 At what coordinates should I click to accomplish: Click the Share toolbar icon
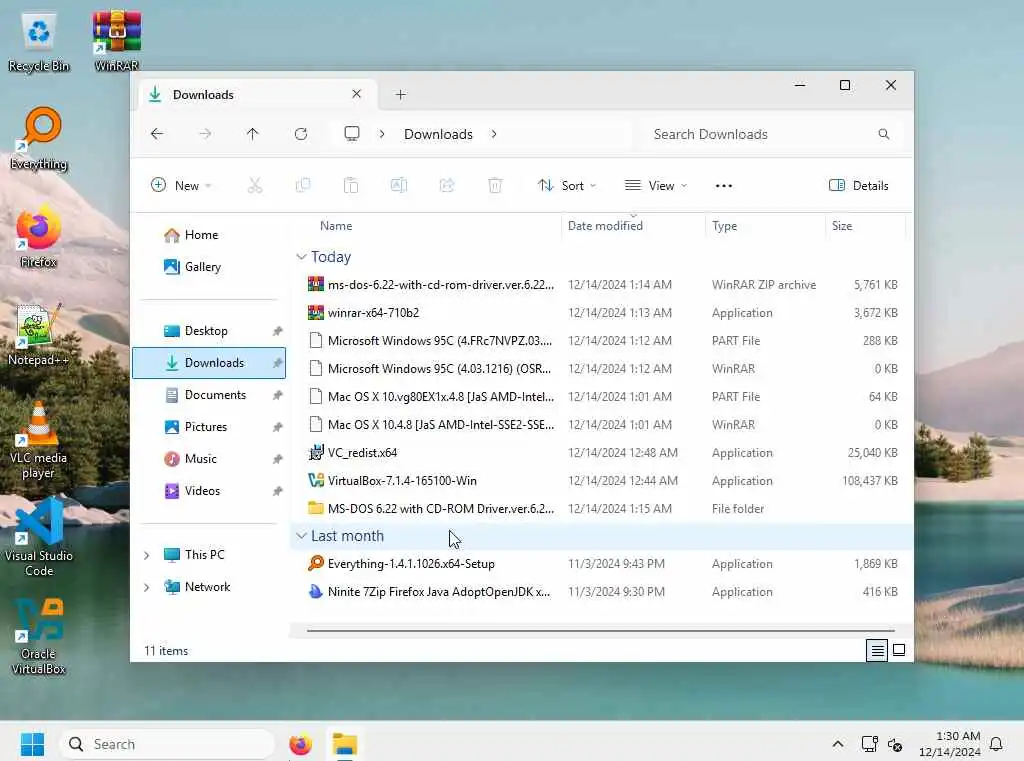(447, 186)
